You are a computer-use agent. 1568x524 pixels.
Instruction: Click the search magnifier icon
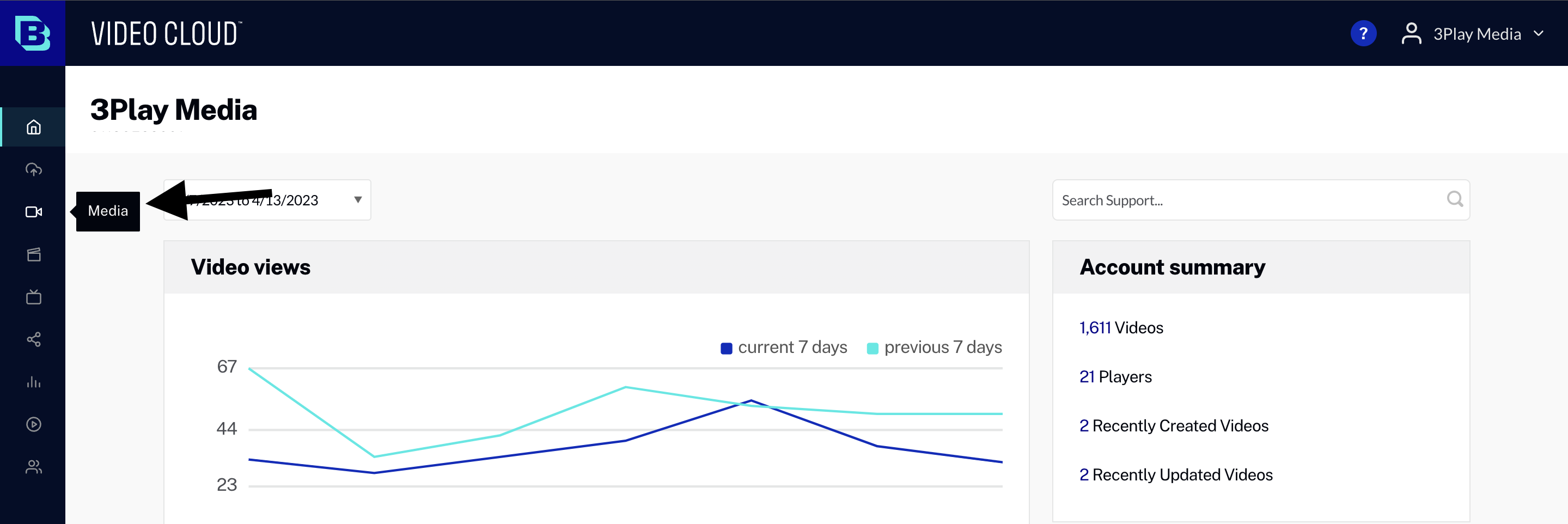tap(1454, 199)
